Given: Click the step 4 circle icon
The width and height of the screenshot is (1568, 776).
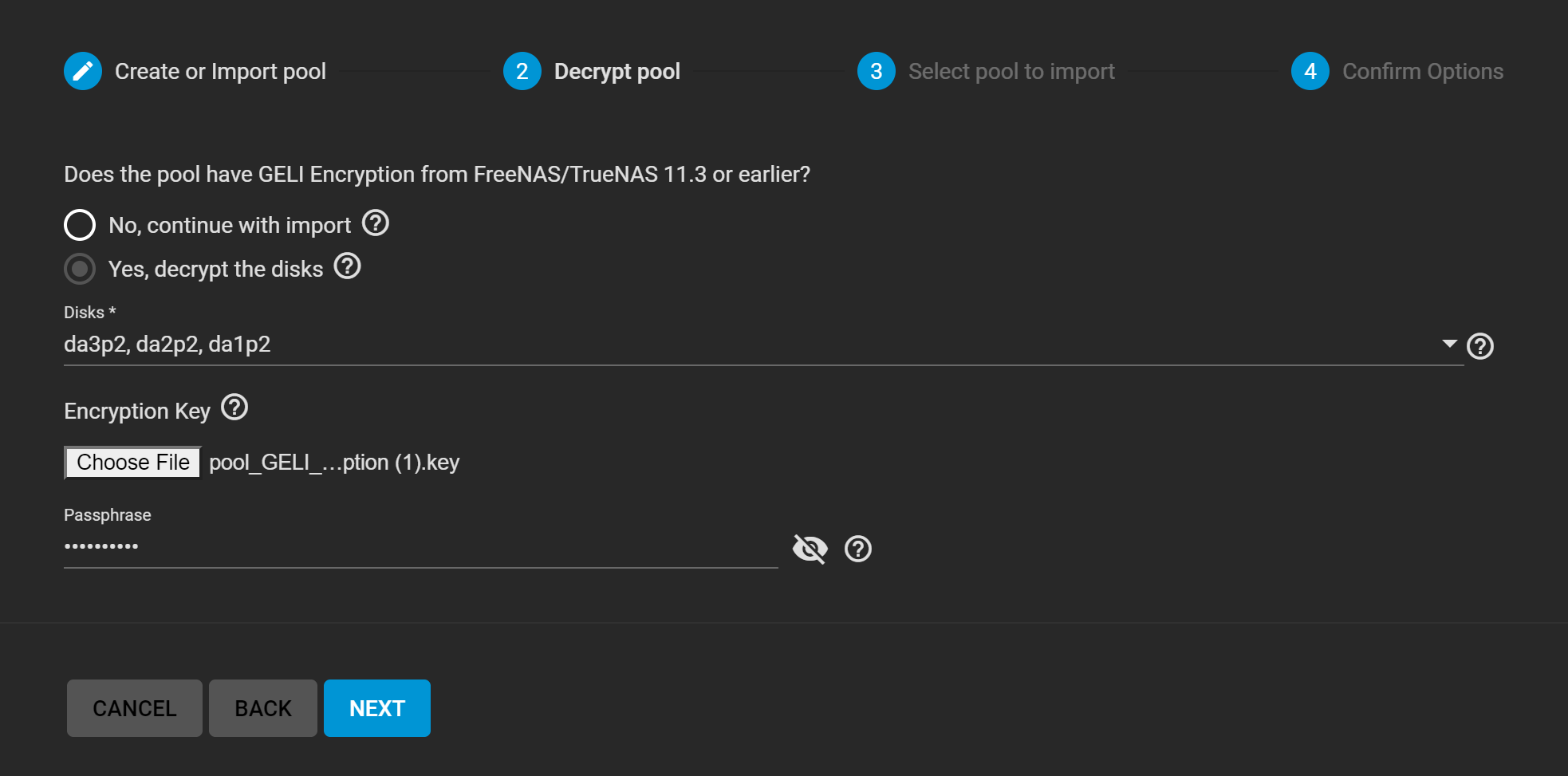Looking at the screenshot, I should 1310,71.
